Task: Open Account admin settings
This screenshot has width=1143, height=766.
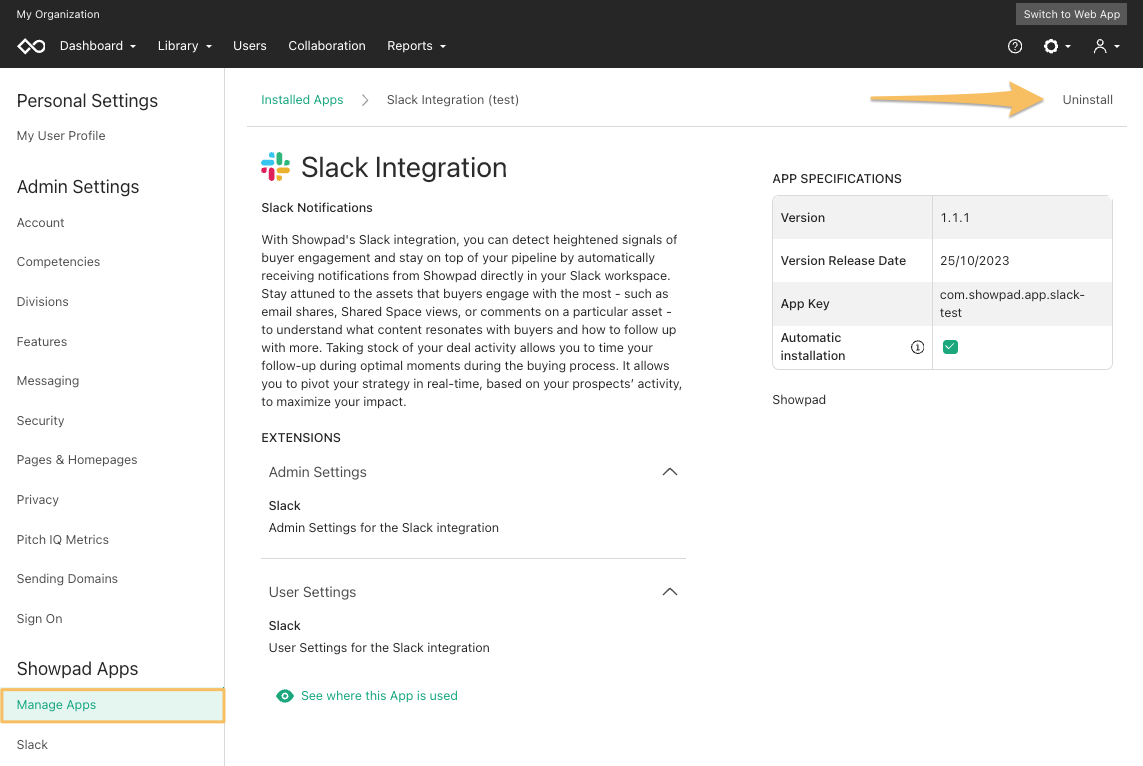Action: coord(40,223)
